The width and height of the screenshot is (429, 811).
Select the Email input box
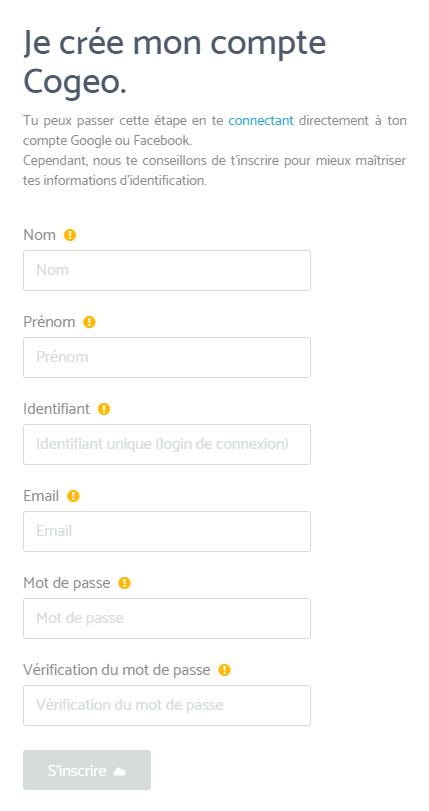point(167,531)
